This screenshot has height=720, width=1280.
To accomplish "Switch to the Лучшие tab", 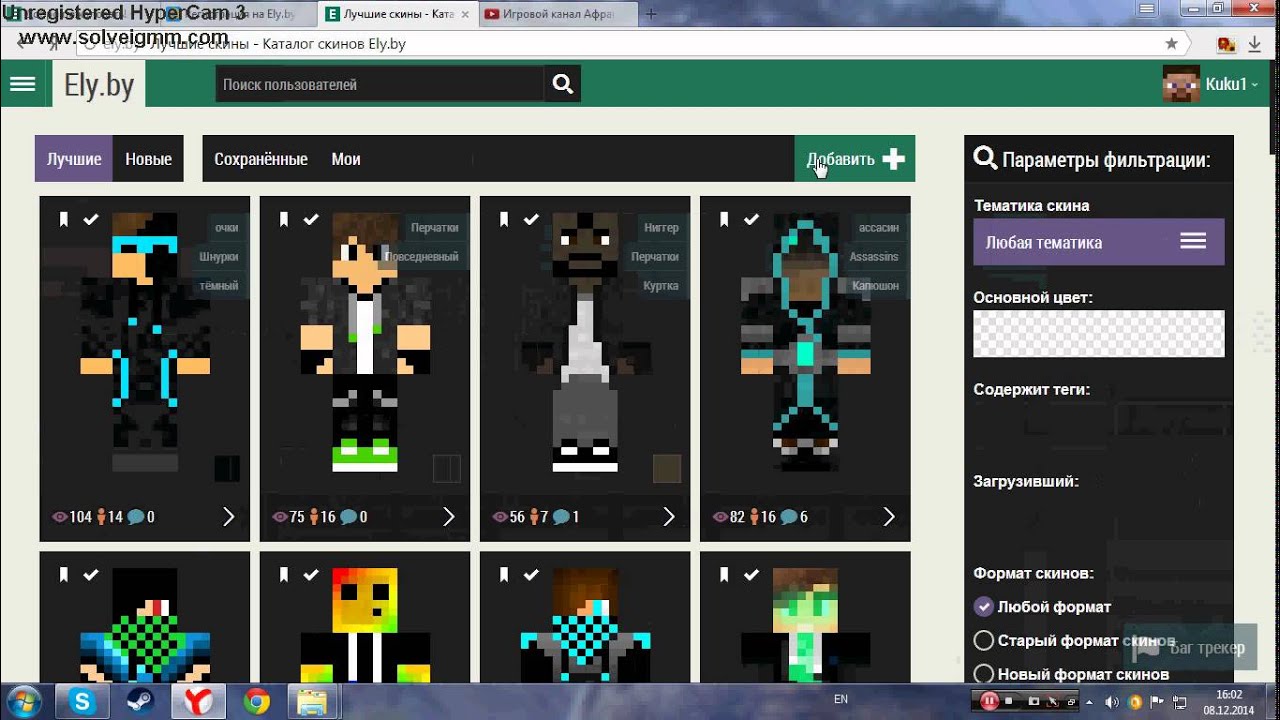I will (x=74, y=159).
